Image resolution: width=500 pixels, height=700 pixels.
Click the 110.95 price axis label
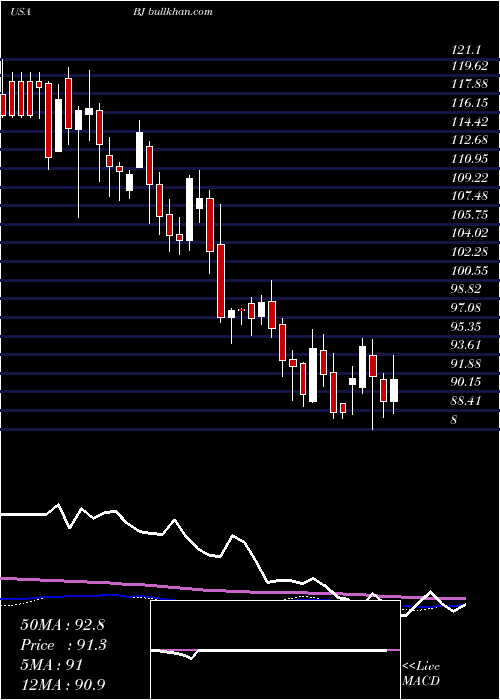469,159
